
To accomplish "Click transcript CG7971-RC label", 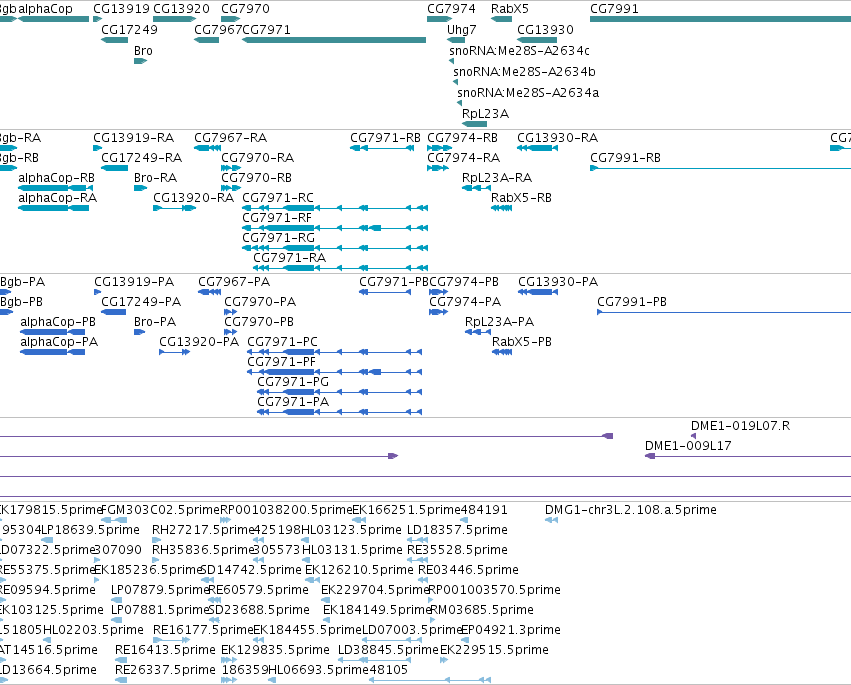I will 278,198.
